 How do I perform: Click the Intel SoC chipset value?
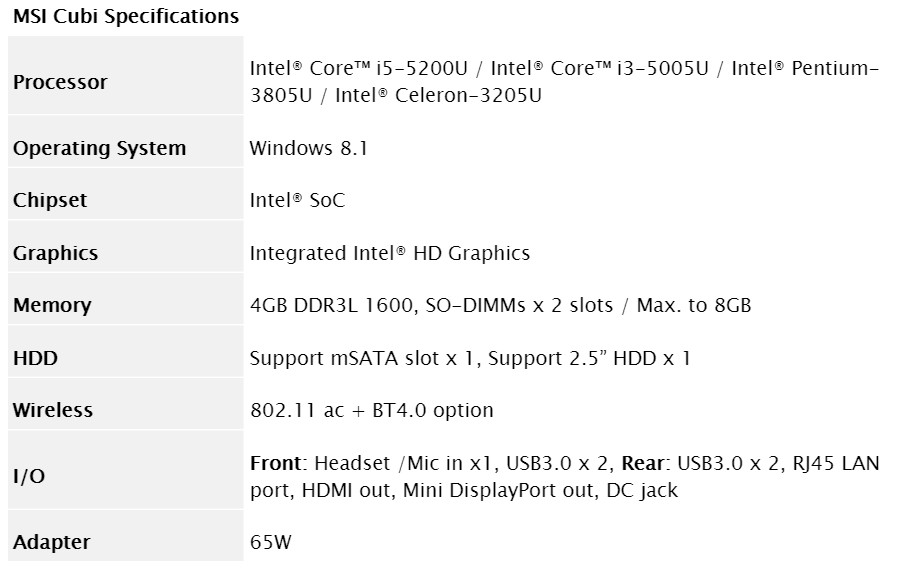(x=297, y=200)
